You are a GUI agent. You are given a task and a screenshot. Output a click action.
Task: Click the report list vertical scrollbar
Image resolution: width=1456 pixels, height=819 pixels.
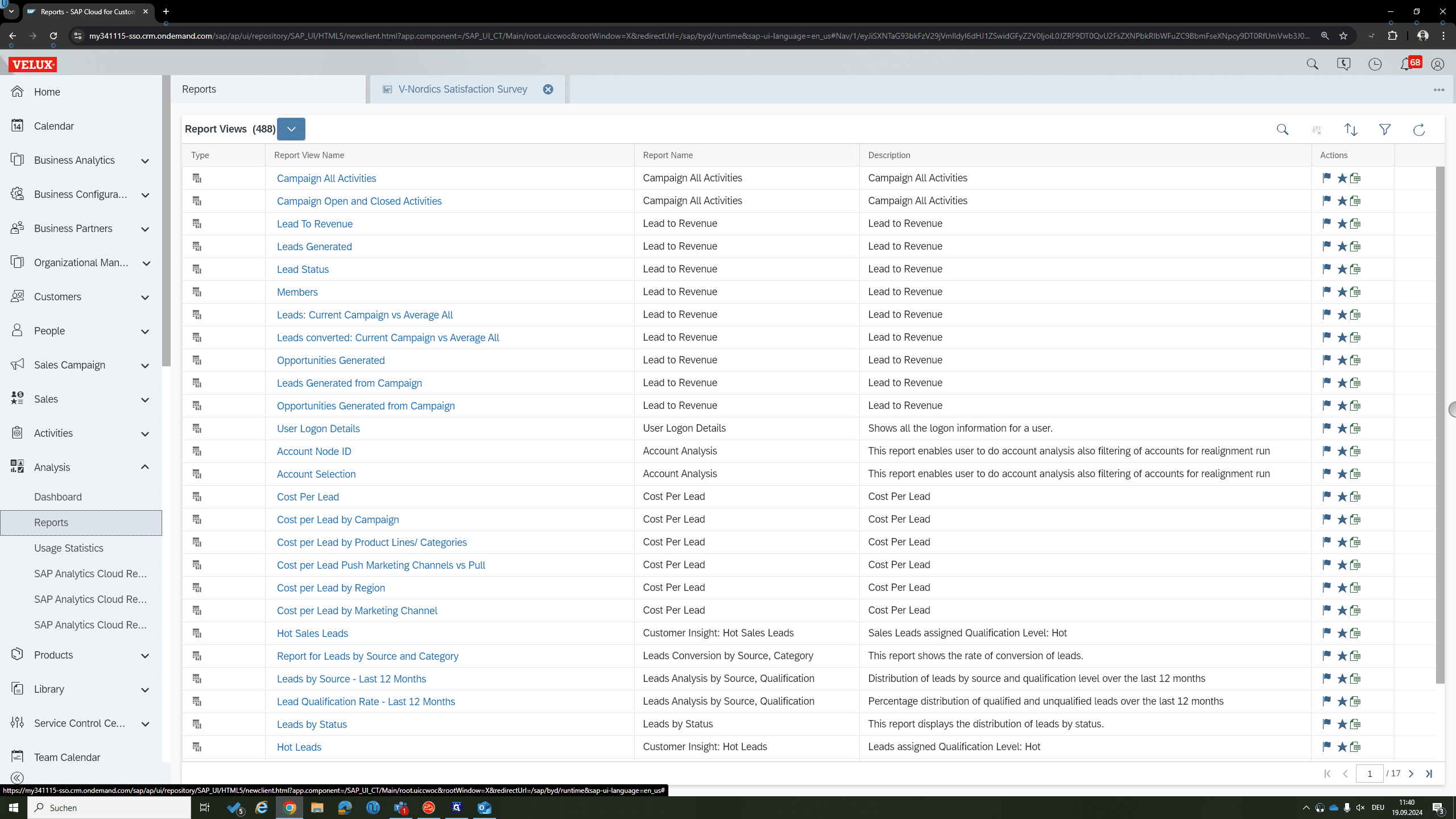tap(1440, 424)
